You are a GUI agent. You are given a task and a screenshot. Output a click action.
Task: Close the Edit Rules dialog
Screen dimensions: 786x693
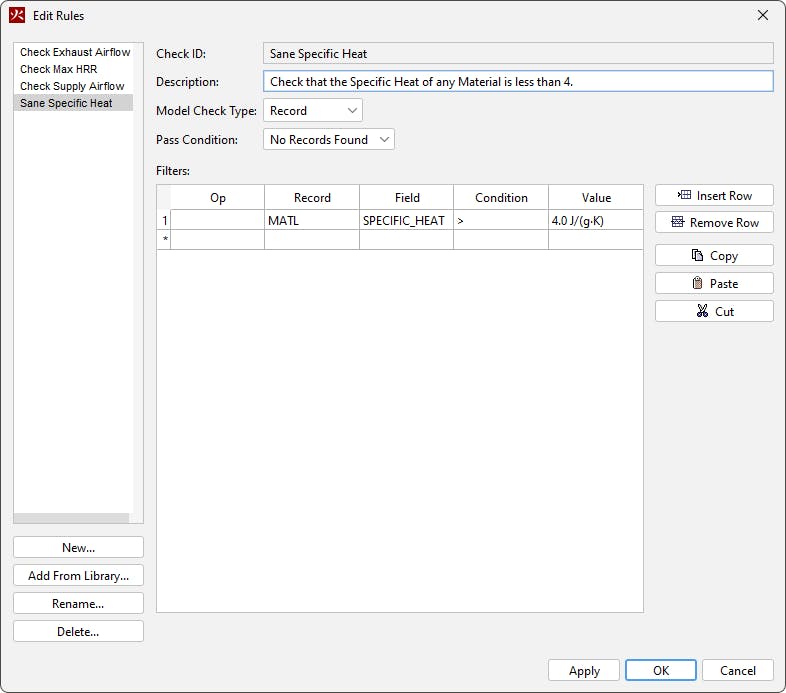pyautogui.click(x=762, y=15)
